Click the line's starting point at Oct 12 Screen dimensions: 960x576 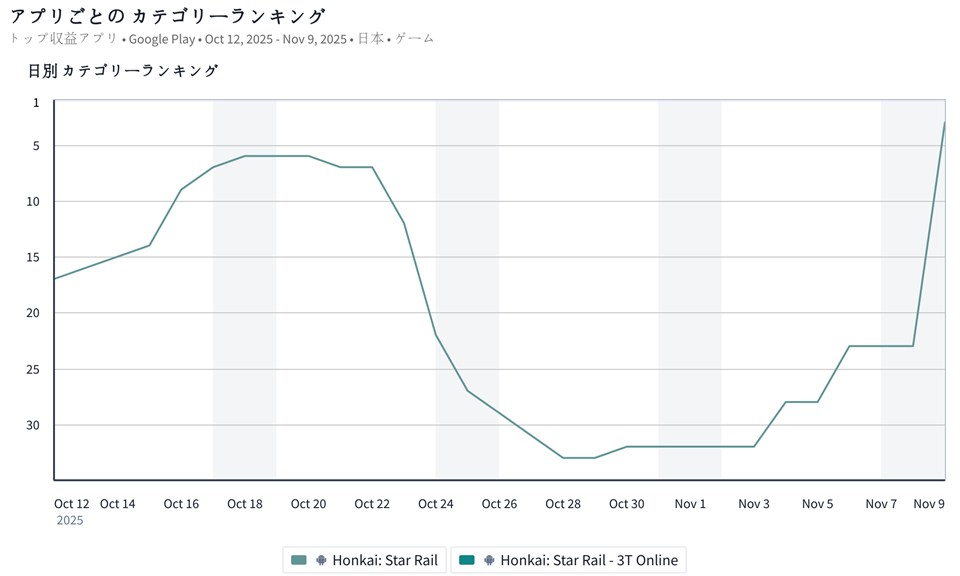pyautogui.click(x=54, y=279)
